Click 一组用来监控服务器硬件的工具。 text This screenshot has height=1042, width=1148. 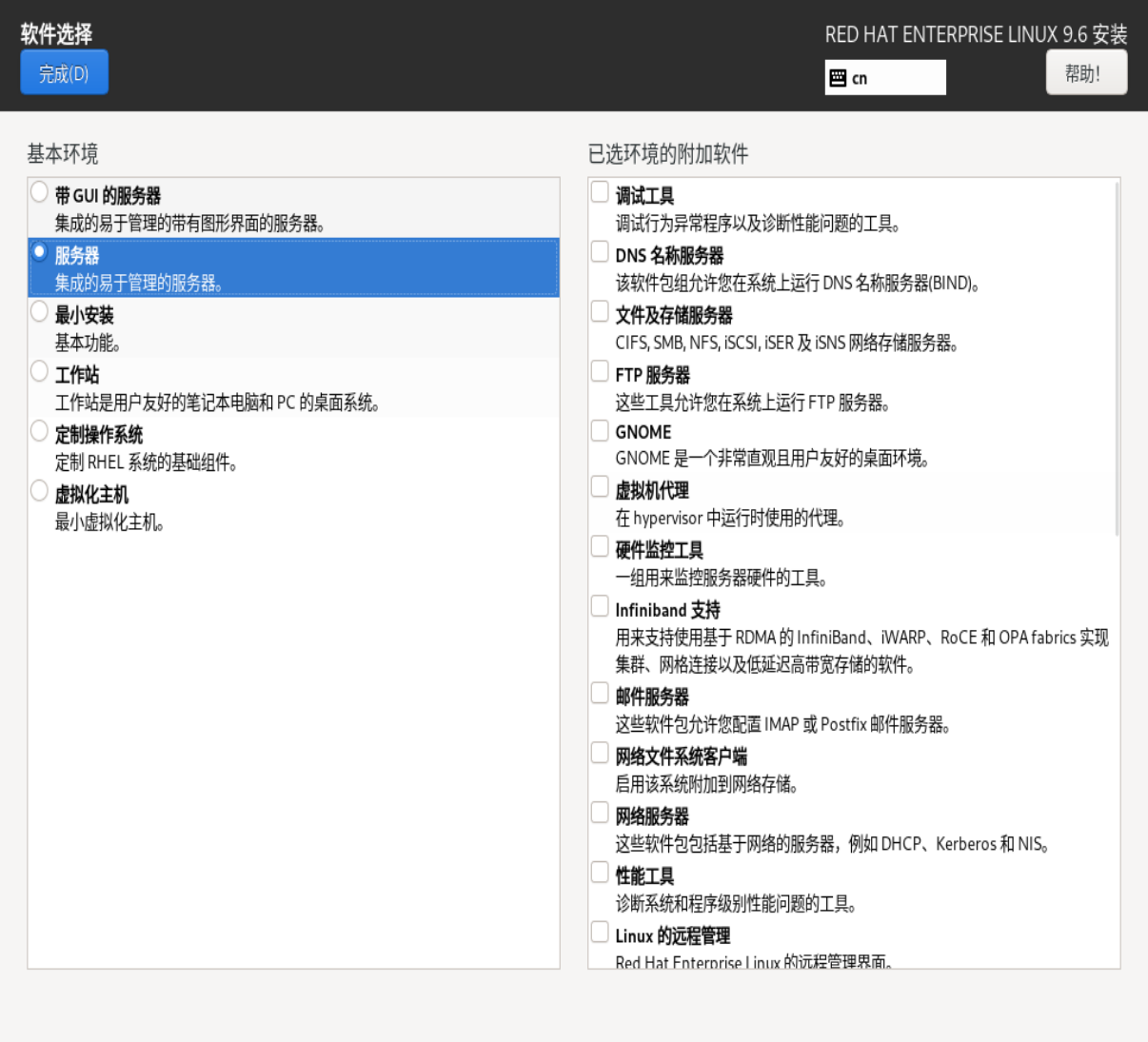point(722,579)
